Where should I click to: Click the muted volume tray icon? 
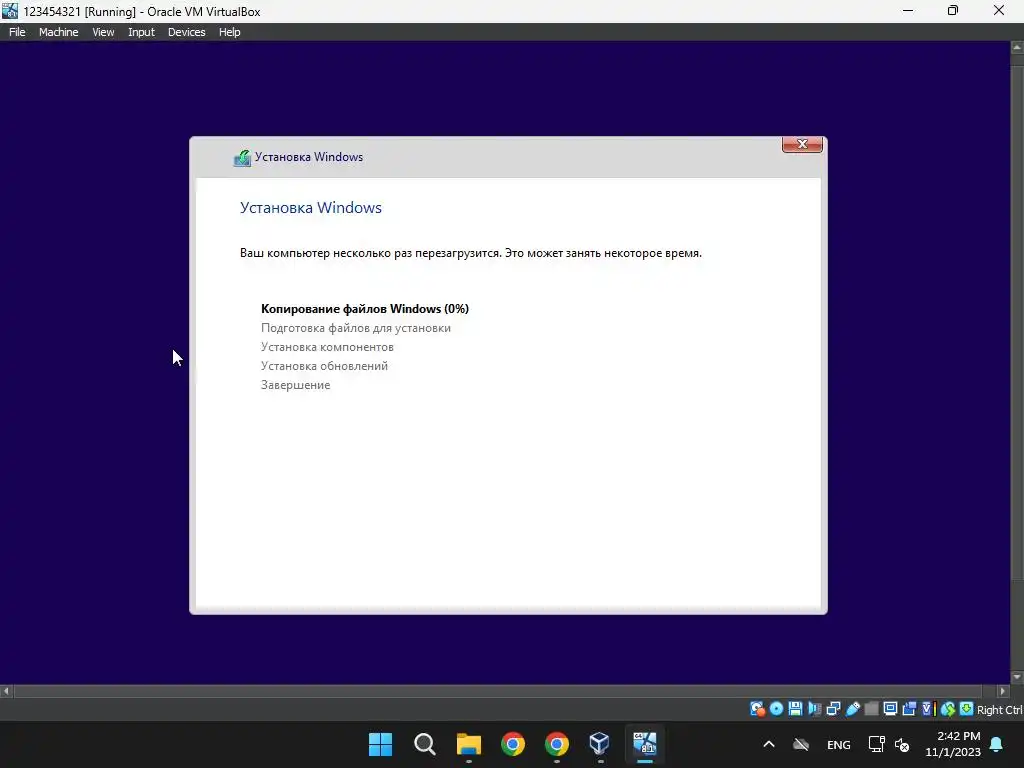tap(903, 744)
